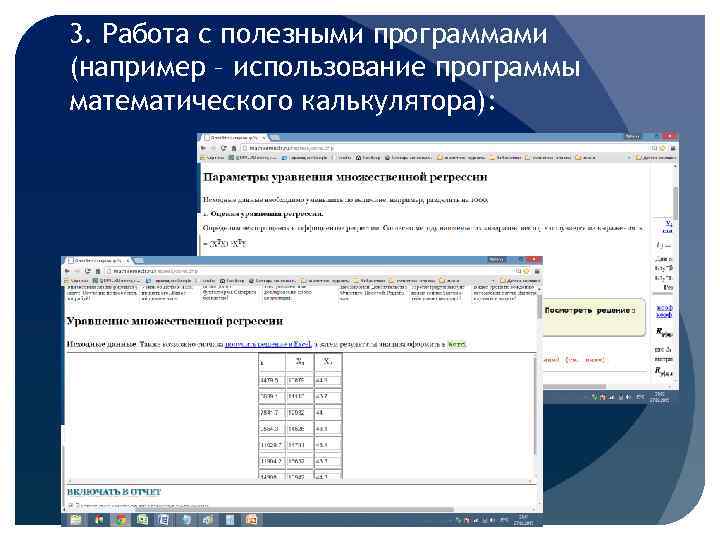Click the vertical scrollbar of front browser window
The image size is (720, 540).
pyautogui.click(x=540, y=305)
